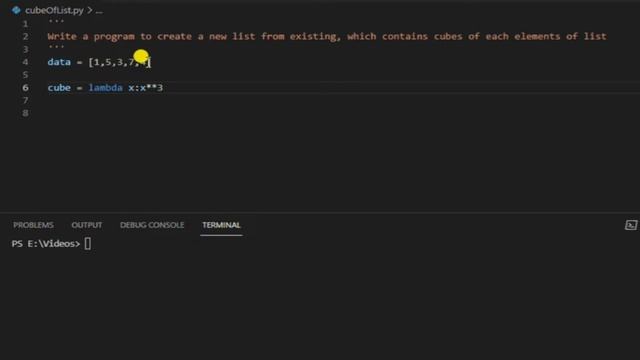Viewport: 640px width, 360px height.
Task: Click the PS E:\Videos> terminal prompt
Action: [46, 244]
